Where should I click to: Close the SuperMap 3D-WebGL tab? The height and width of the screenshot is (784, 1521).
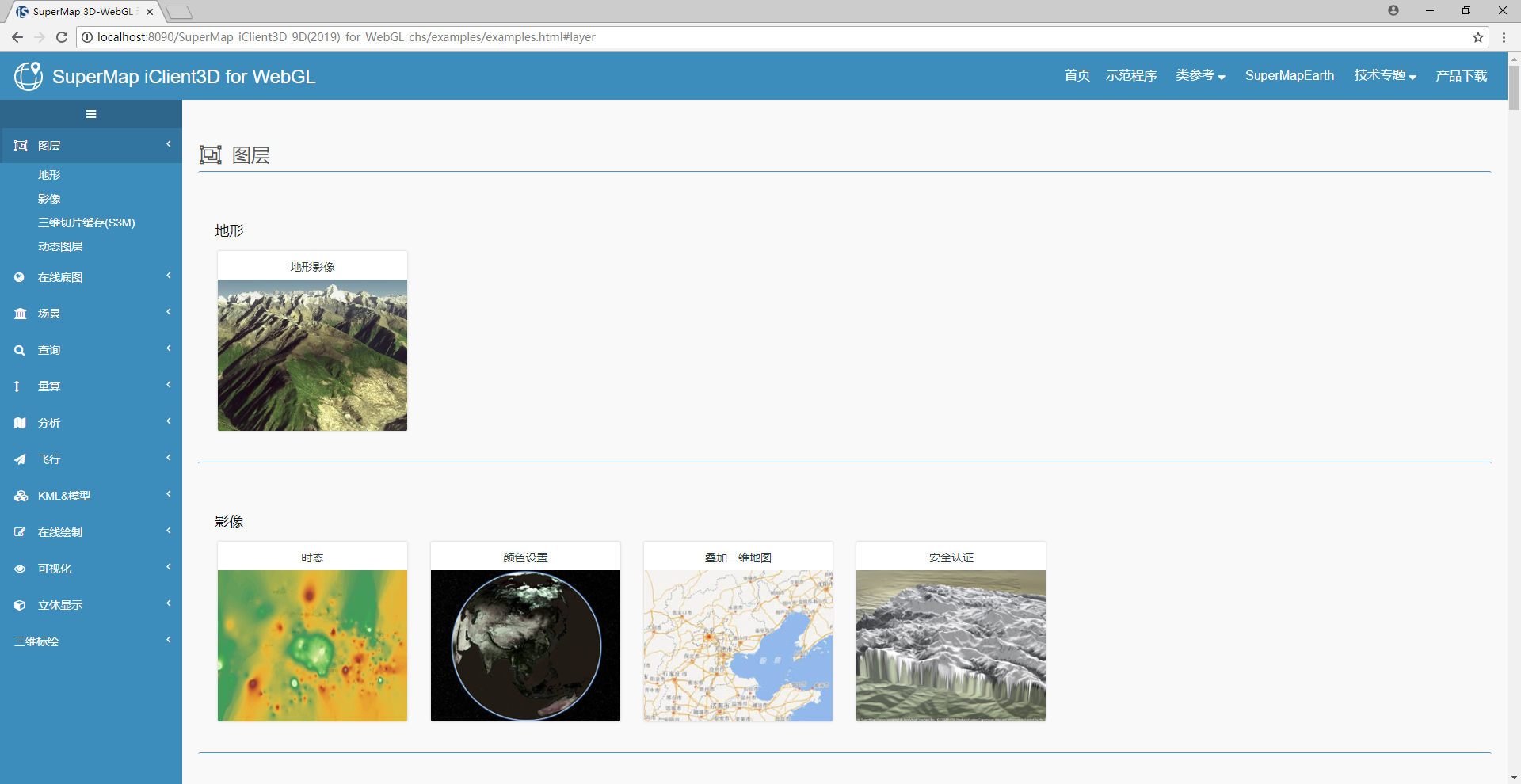pos(150,12)
